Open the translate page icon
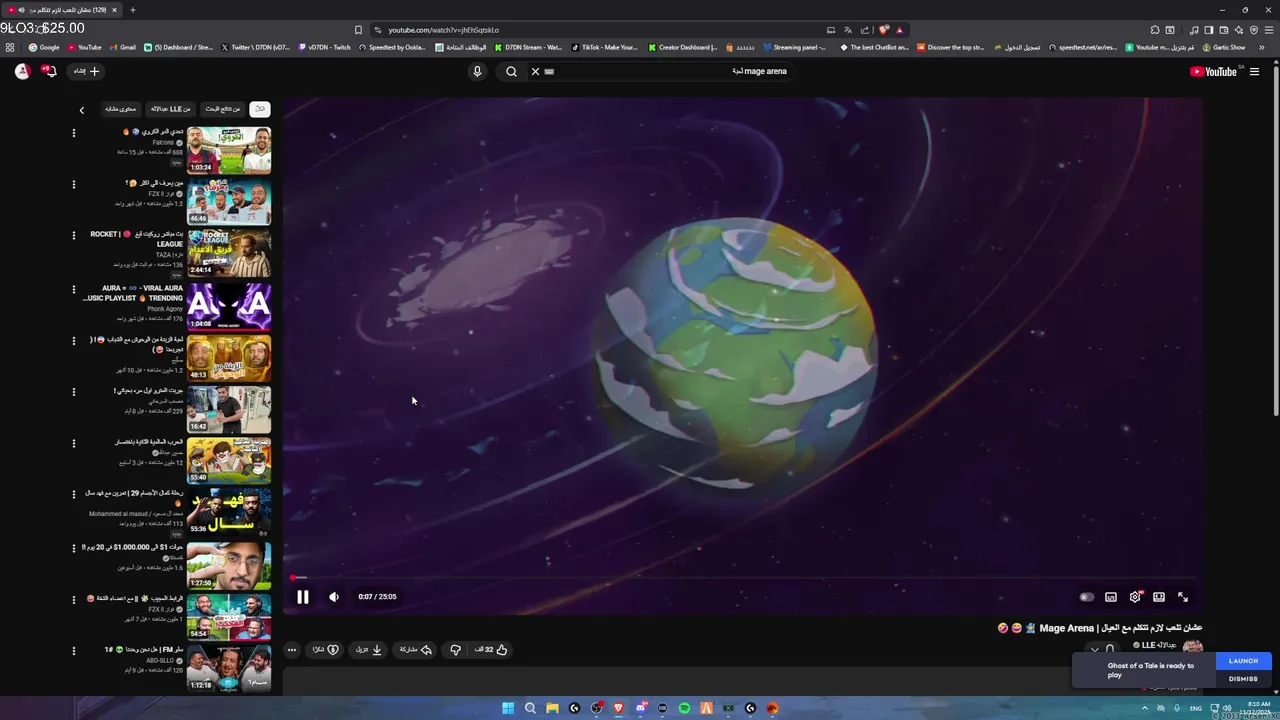 coord(848,30)
